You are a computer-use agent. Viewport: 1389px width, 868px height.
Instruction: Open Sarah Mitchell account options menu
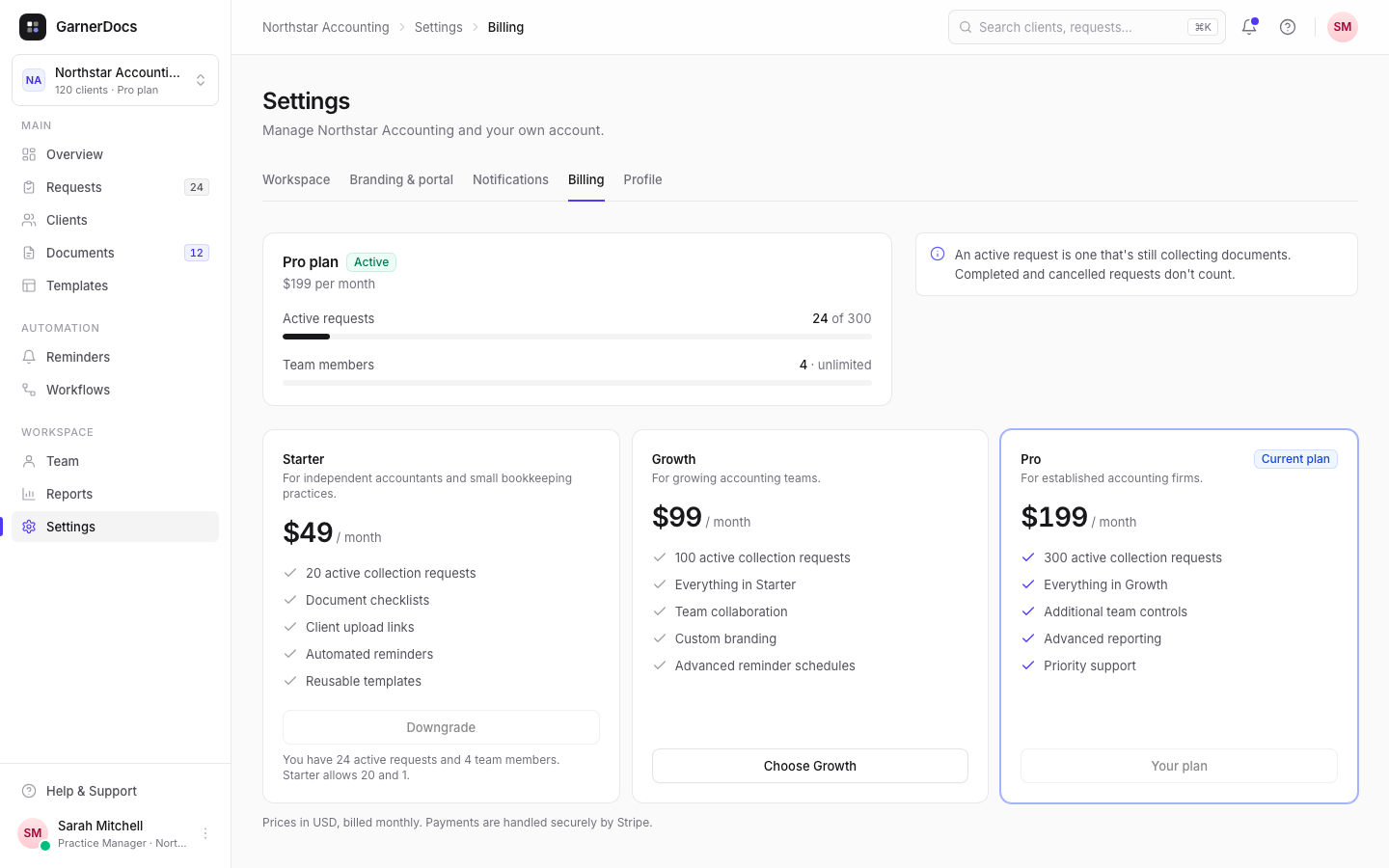[x=205, y=833]
